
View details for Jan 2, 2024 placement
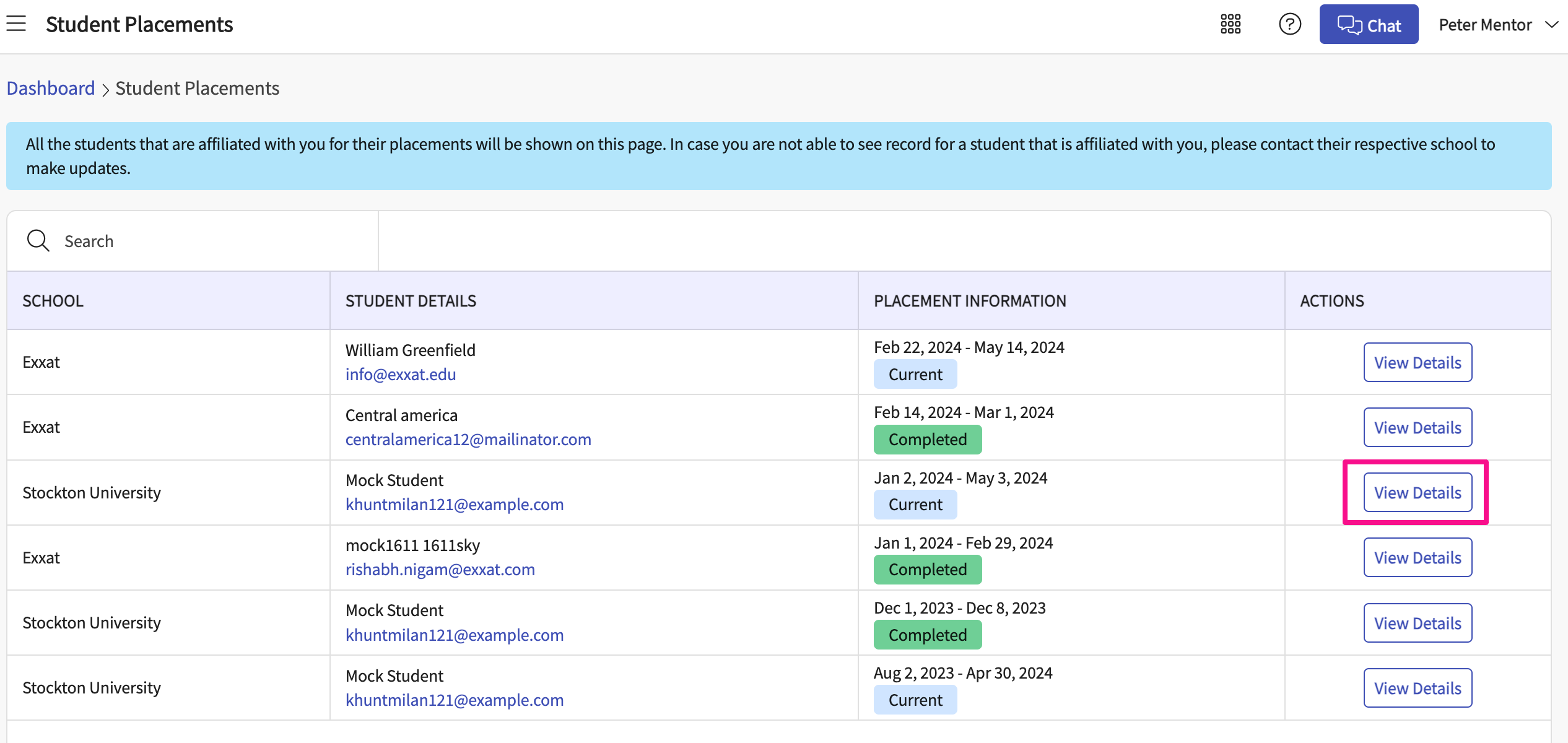[1417, 492]
